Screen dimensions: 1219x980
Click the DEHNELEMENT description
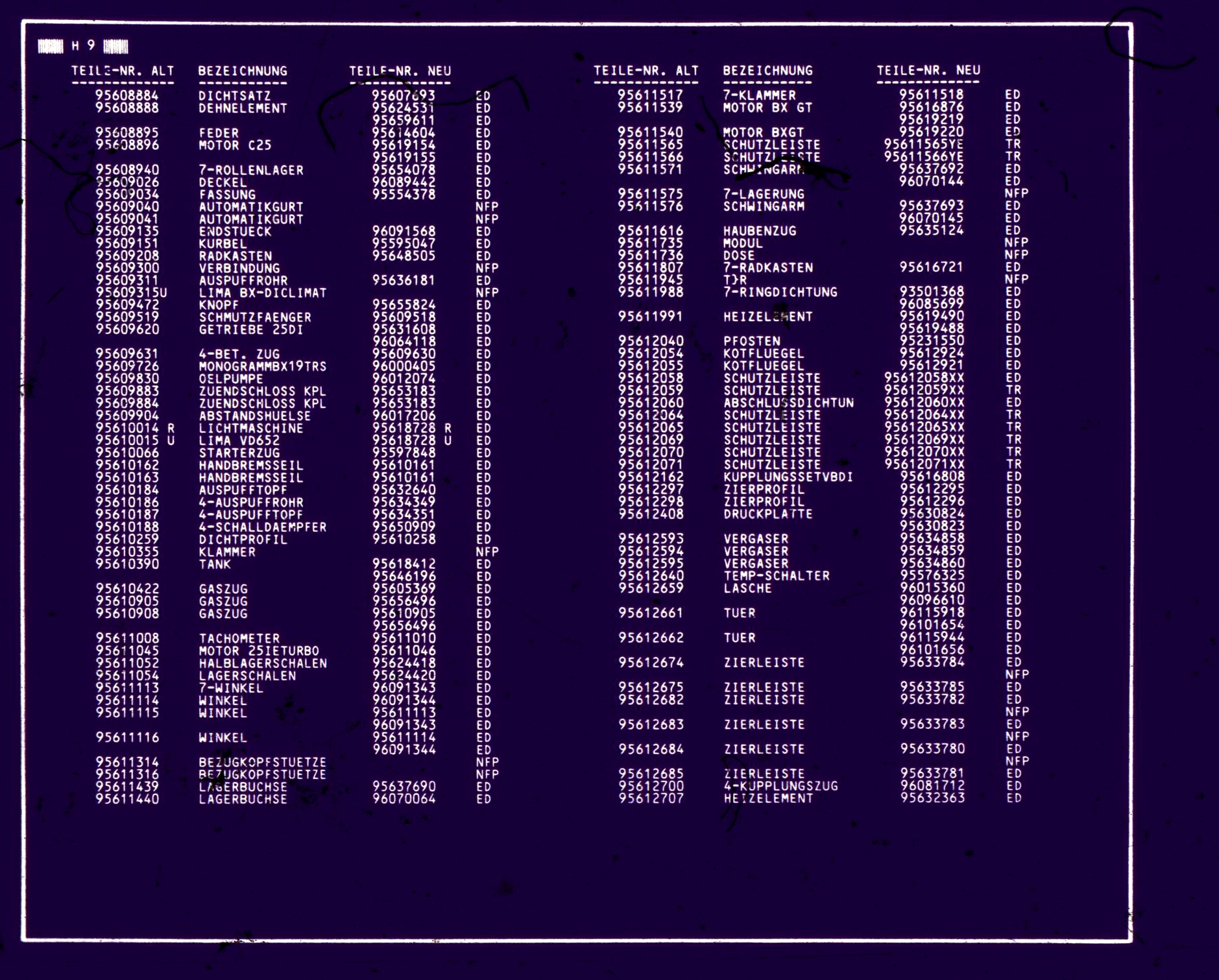point(243,108)
